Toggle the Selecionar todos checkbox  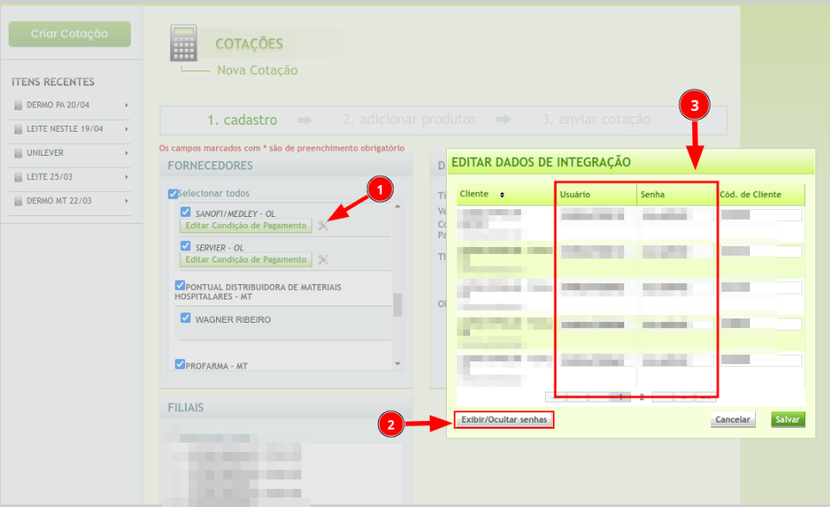click(x=173, y=194)
